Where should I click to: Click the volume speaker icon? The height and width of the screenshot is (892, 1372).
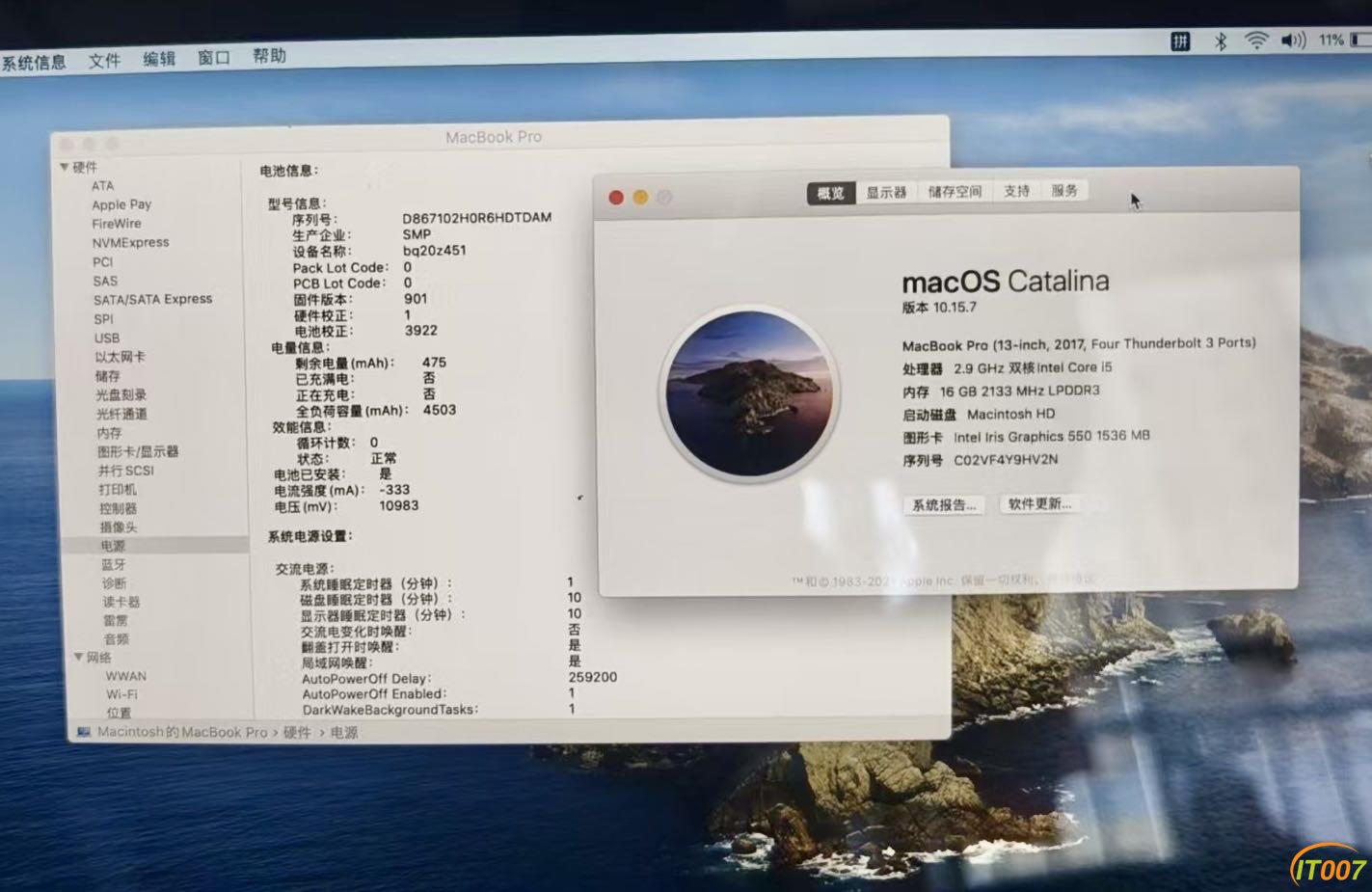click(1293, 41)
